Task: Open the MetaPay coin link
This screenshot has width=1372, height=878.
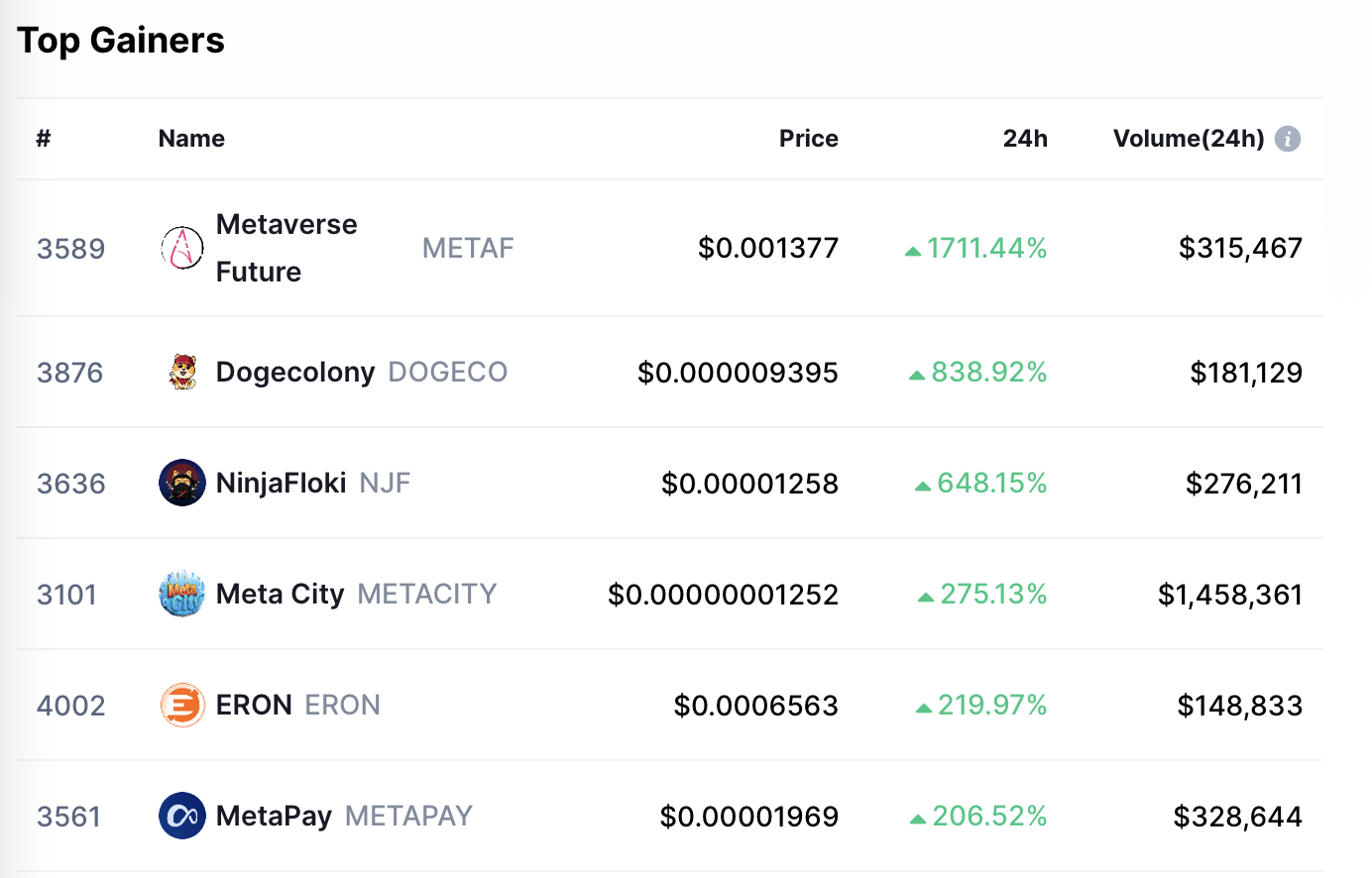Action: click(x=274, y=817)
